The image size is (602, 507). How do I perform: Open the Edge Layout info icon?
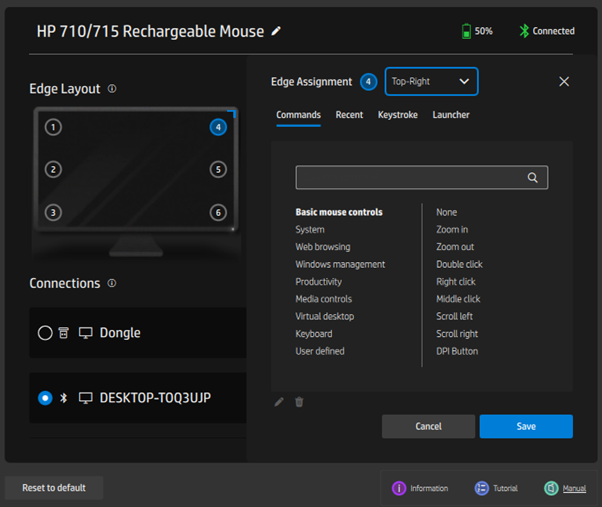pos(112,89)
